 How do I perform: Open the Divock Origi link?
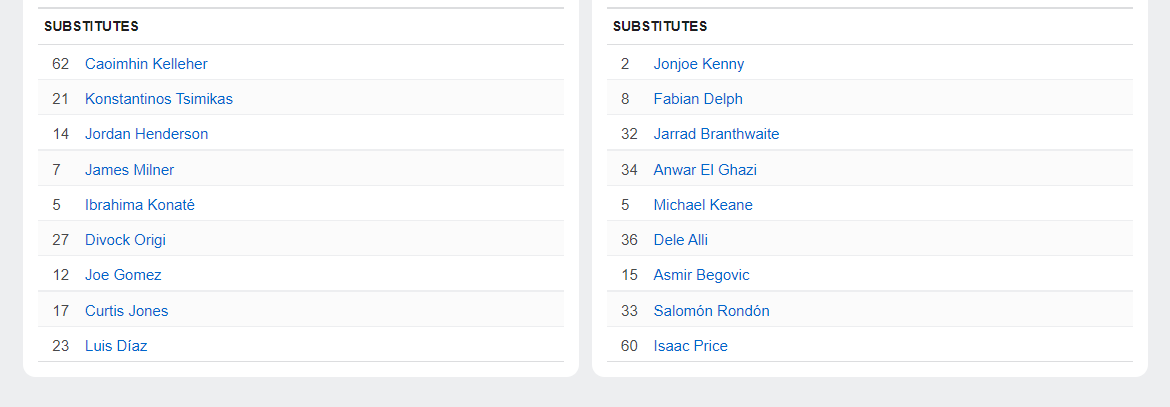125,240
